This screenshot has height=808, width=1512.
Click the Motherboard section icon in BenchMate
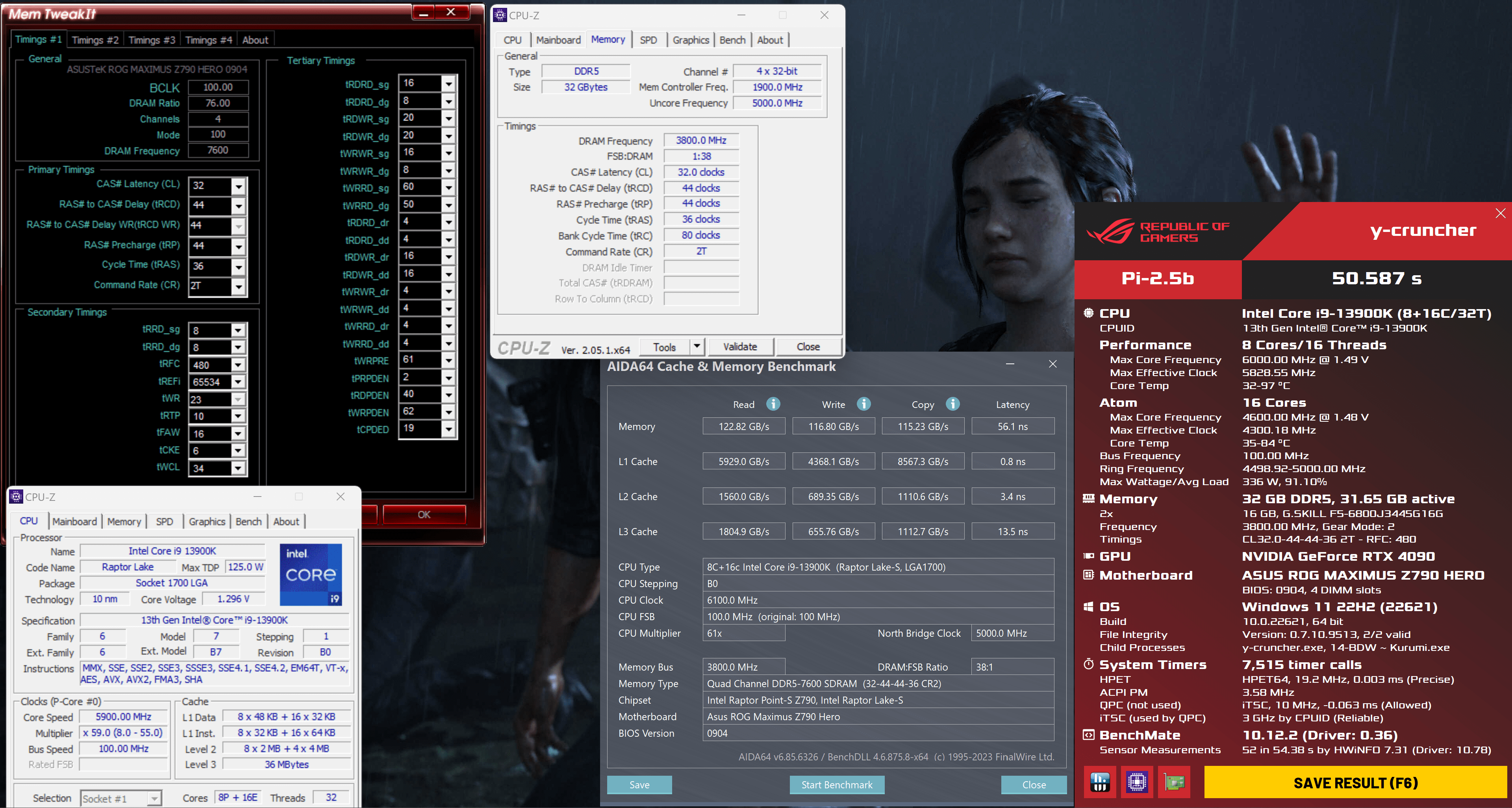pyautogui.click(x=1089, y=574)
